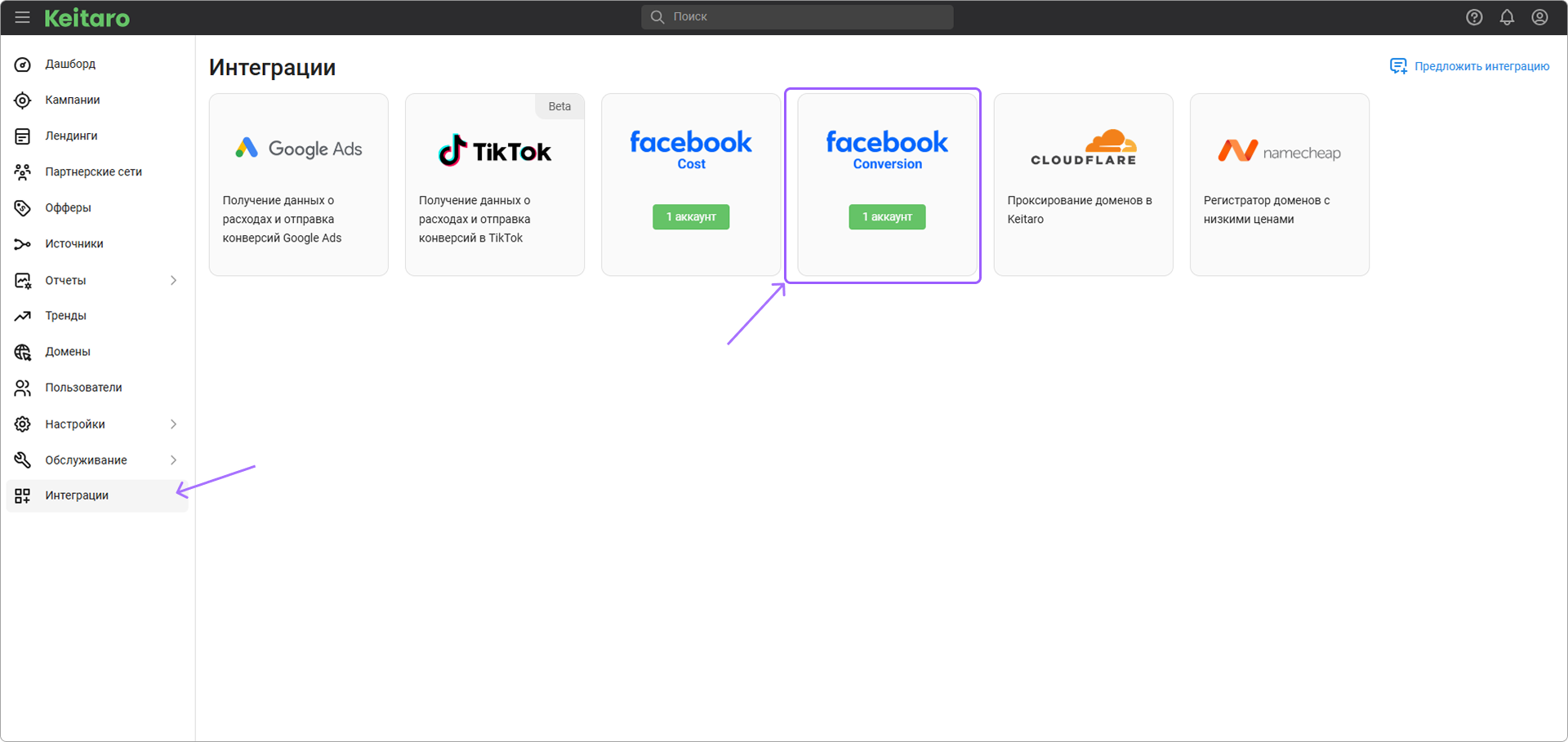The height and width of the screenshot is (742, 1568).
Task: Click 1 аккаунт button under Facebook Cost
Action: tap(691, 217)
